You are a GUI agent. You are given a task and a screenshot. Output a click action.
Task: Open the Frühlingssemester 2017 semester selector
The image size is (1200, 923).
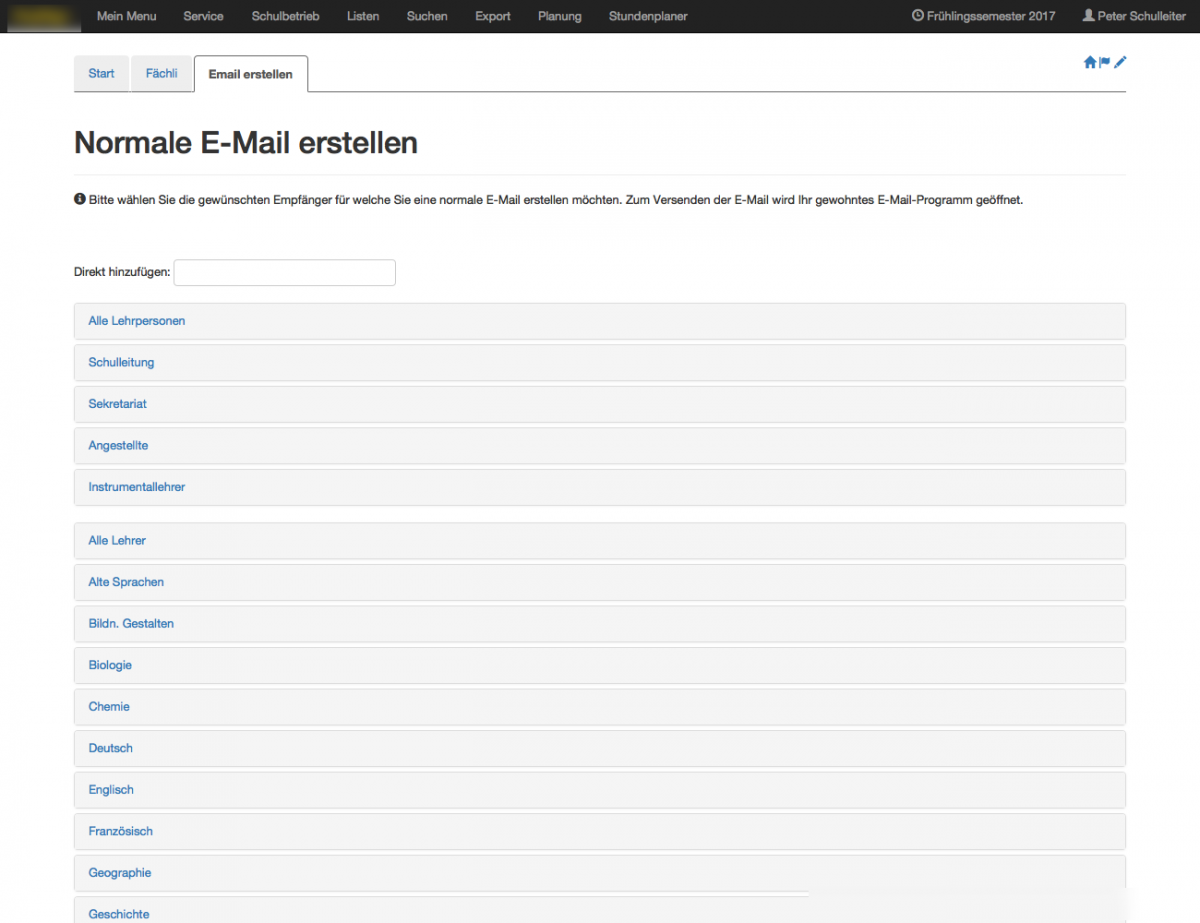click(983, 16)
